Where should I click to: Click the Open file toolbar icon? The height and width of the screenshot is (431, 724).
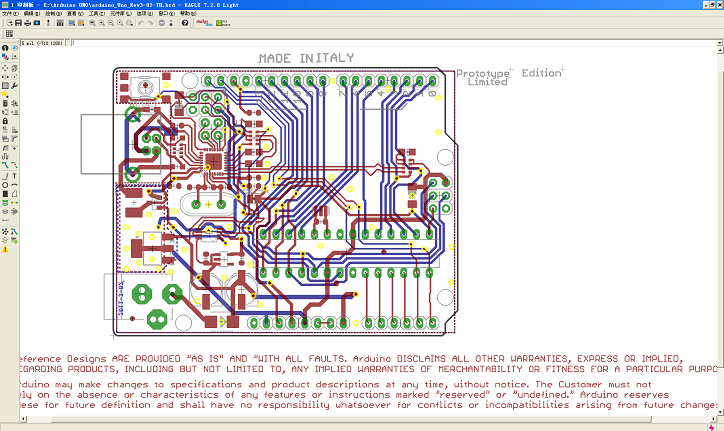click(x=9, y=23)
